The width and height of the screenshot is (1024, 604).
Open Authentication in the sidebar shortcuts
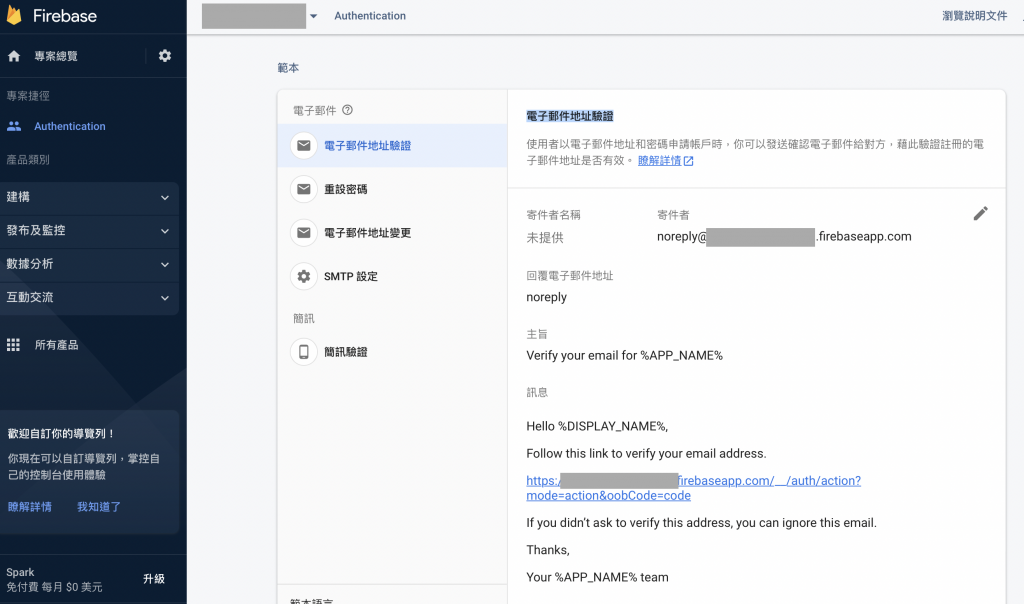tap(69, 126)
